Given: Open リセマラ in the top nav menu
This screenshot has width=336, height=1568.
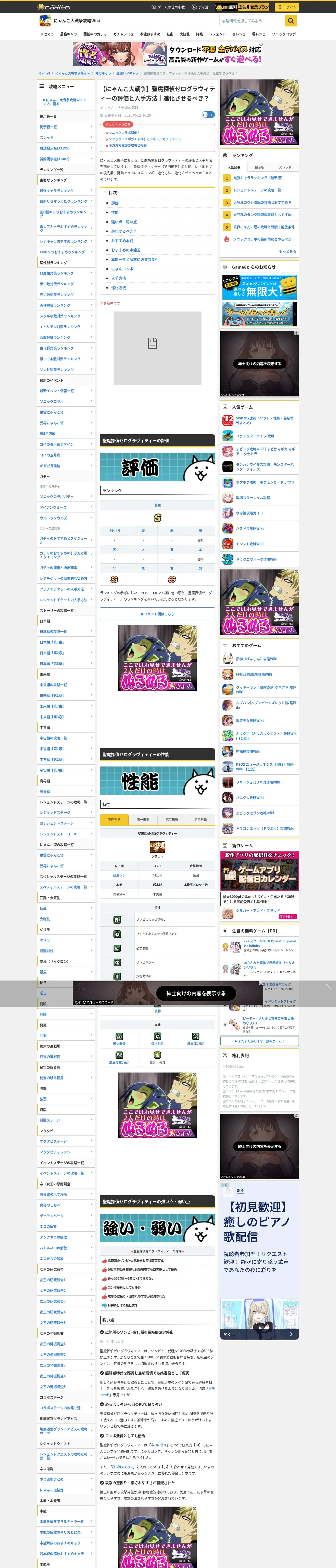Looking at the screenshot, I should [47, 34].
